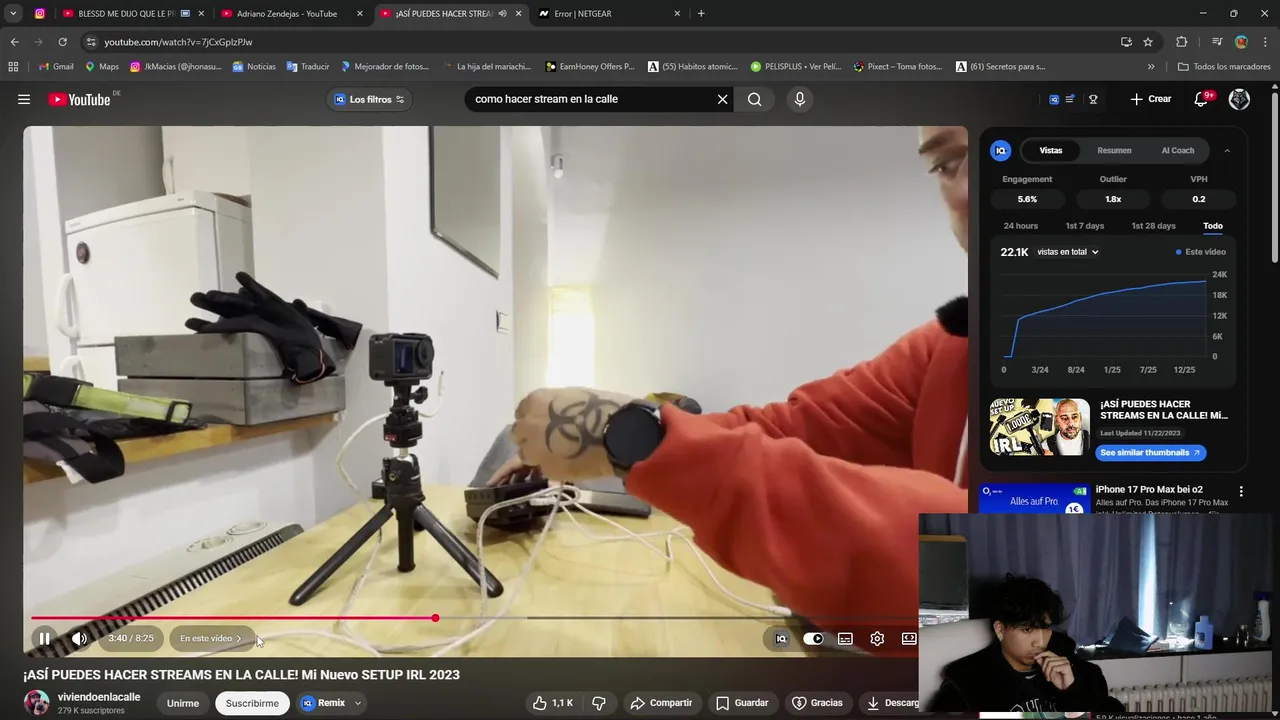Open 'vistas en total' dropdown
This screenshot has height=720, width=1280.
click(1068, 252)
